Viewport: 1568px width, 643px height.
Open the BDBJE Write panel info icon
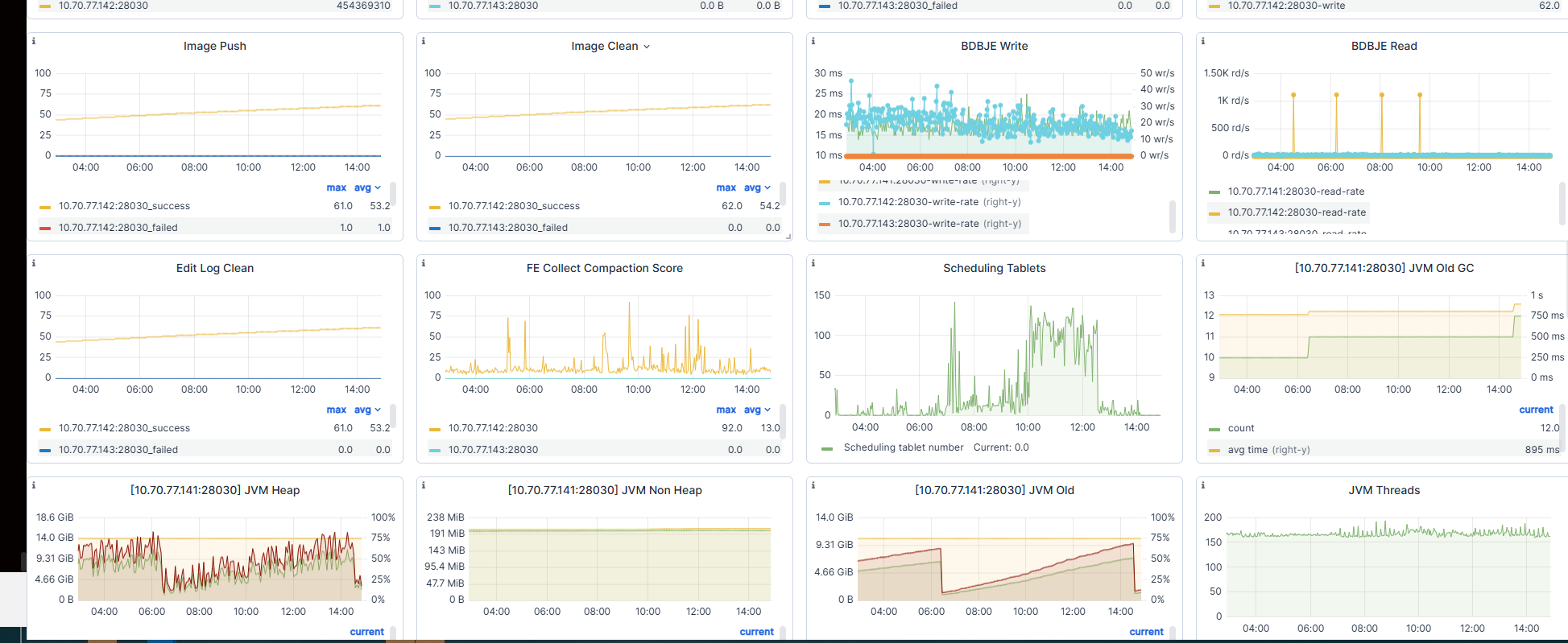point(813,41)
